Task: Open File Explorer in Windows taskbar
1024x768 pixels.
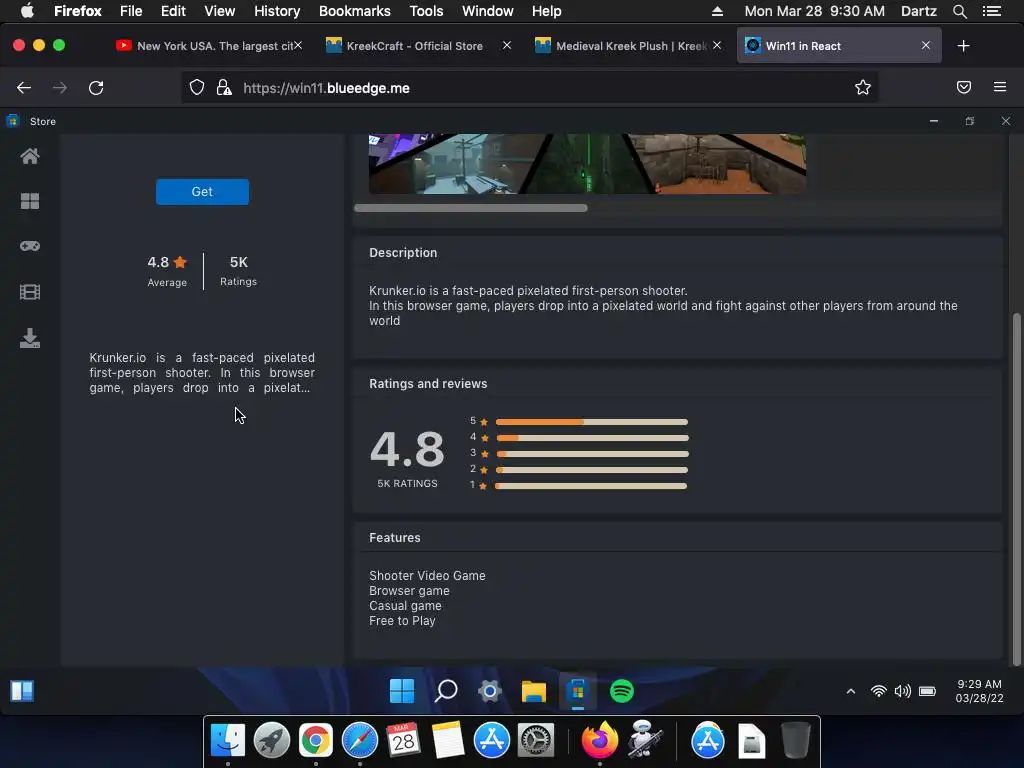Action: point(534,691)
